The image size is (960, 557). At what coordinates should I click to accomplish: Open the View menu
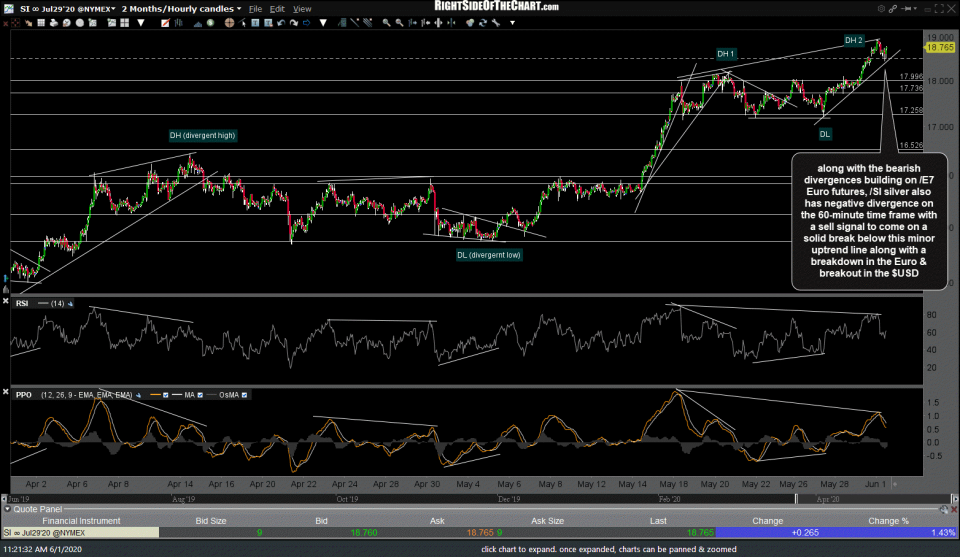302,8
